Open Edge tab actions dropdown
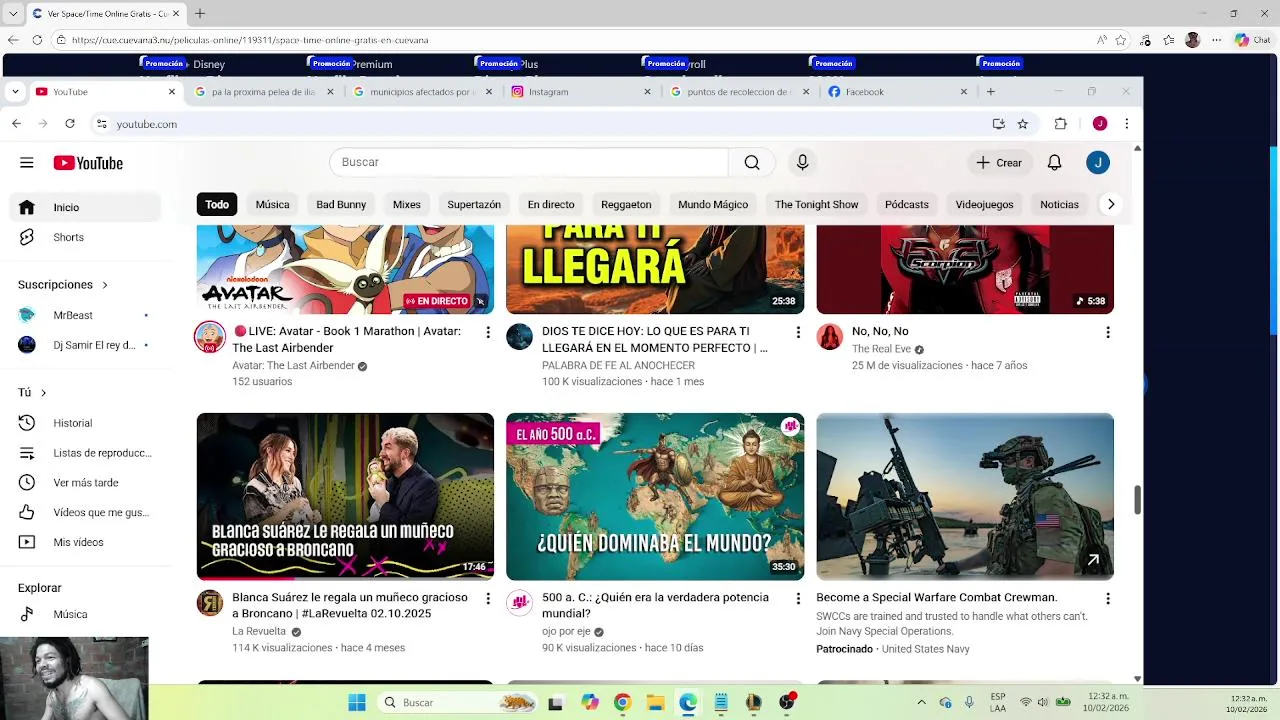 coord(13,13)
